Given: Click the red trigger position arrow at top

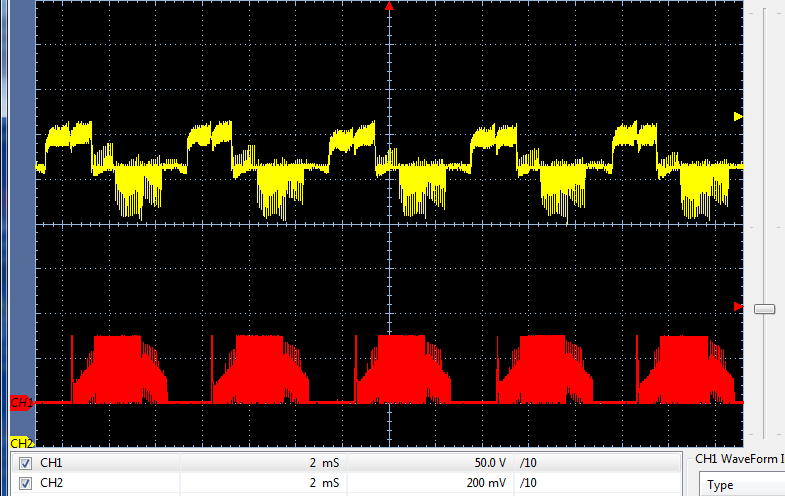Looking at the screenshot, I should 389,6.
